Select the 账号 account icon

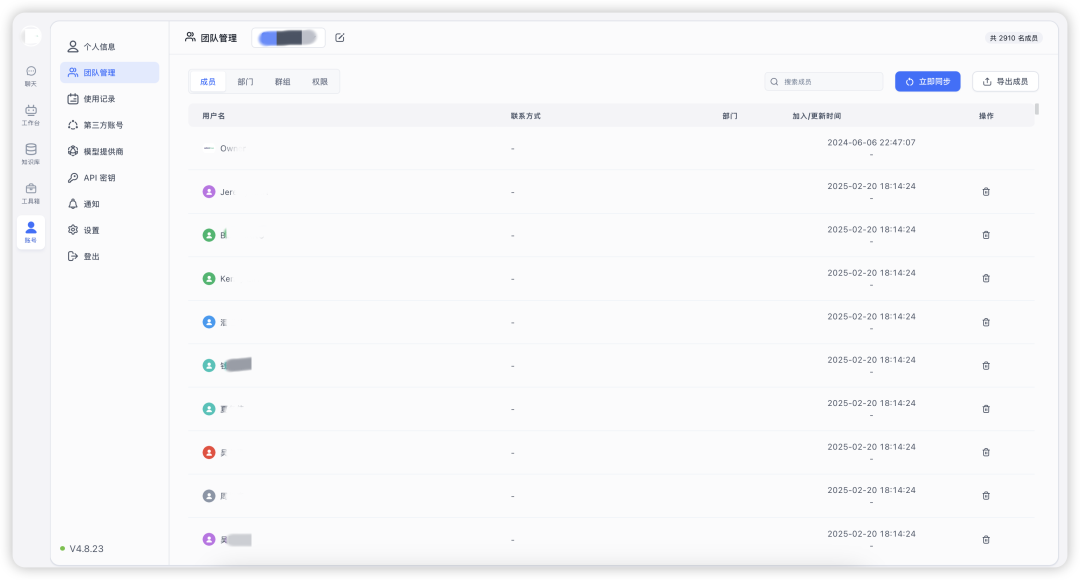tap(31, 232)
